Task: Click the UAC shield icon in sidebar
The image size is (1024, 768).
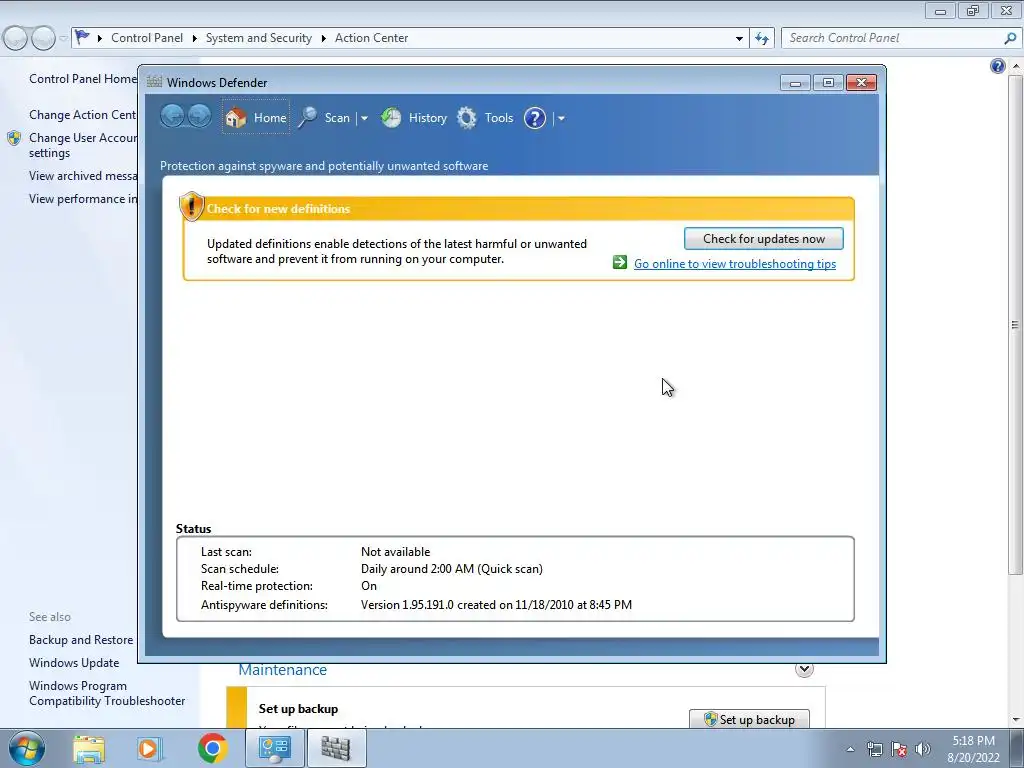Action: point(14,138)
